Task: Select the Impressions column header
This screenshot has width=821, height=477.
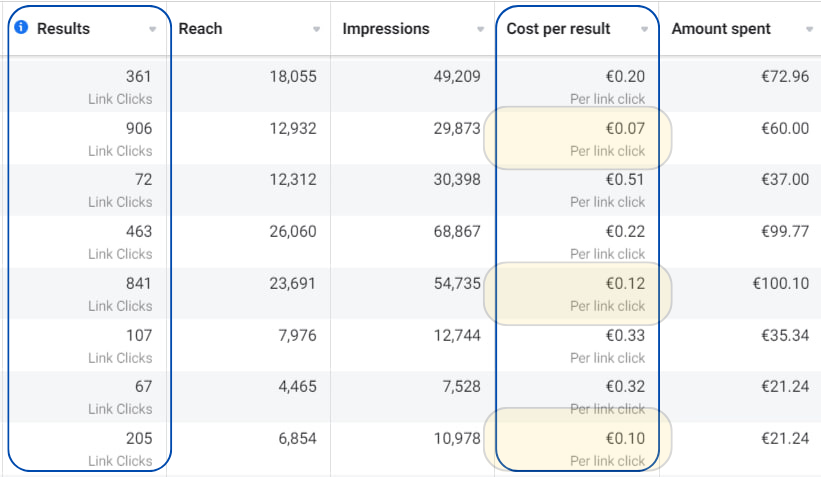Action: [x=386, y=28]
